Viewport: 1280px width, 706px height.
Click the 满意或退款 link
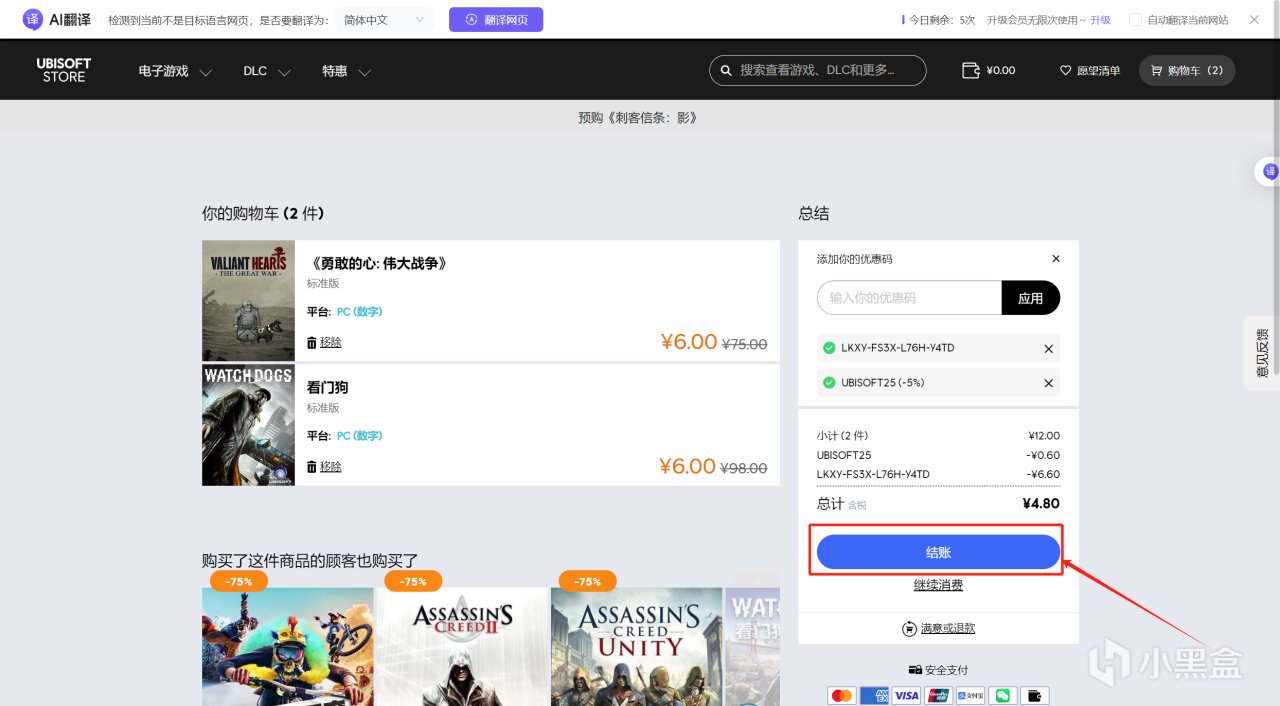[x=948, y=629]
